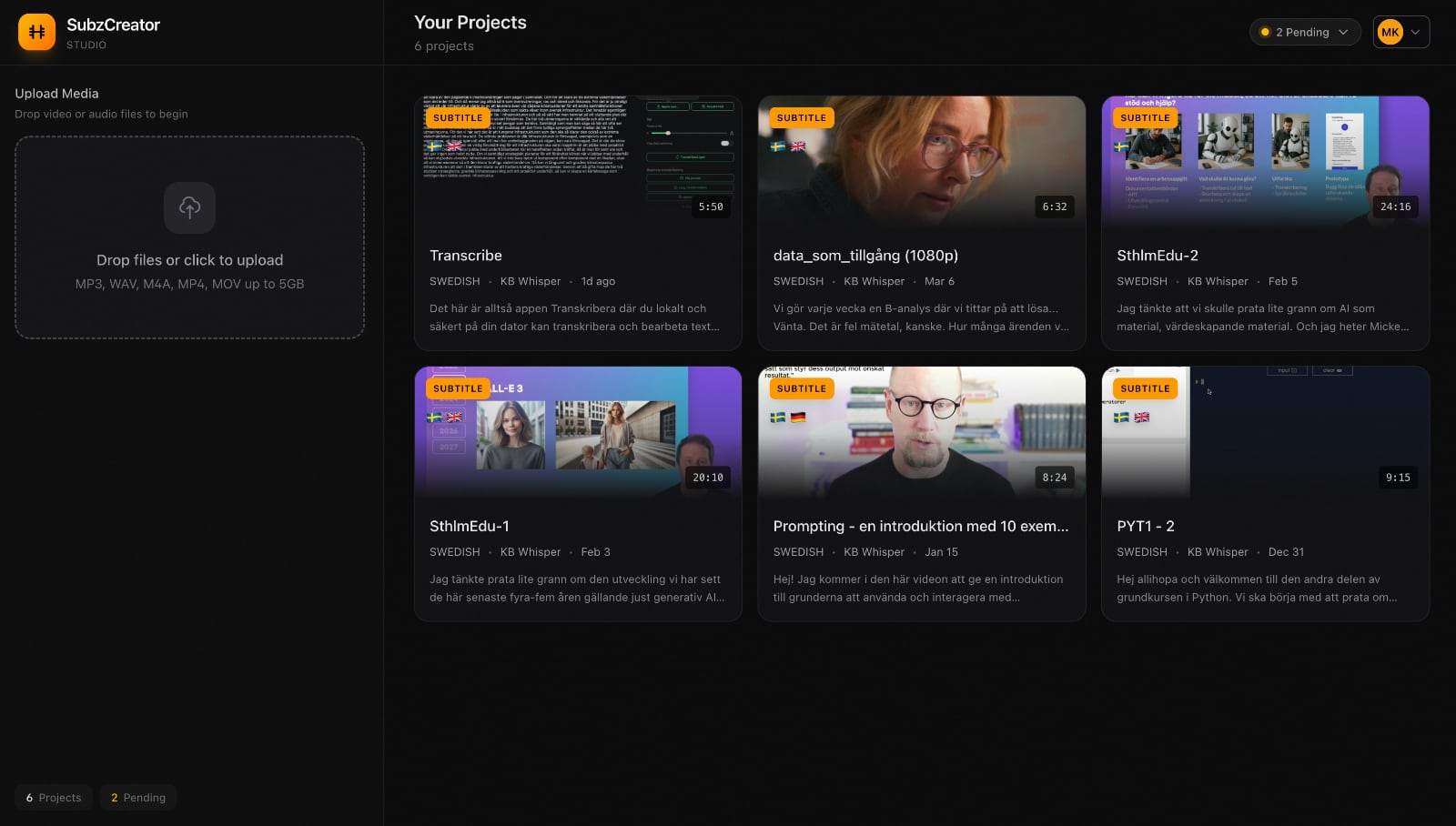Open the 2 Pending dropdown in the header

[1305, 32]
